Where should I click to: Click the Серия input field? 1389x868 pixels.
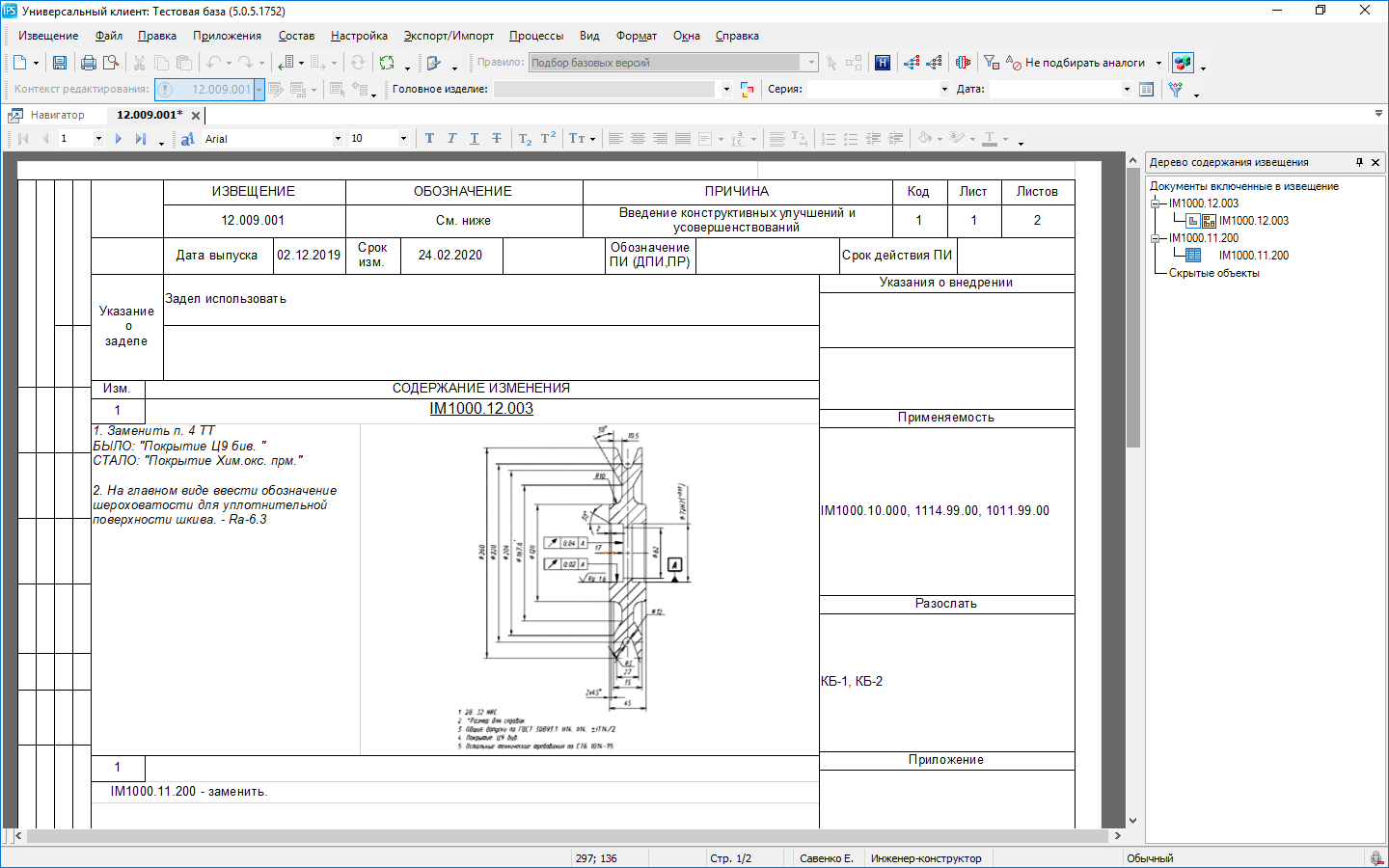click(x=873, y=89)
